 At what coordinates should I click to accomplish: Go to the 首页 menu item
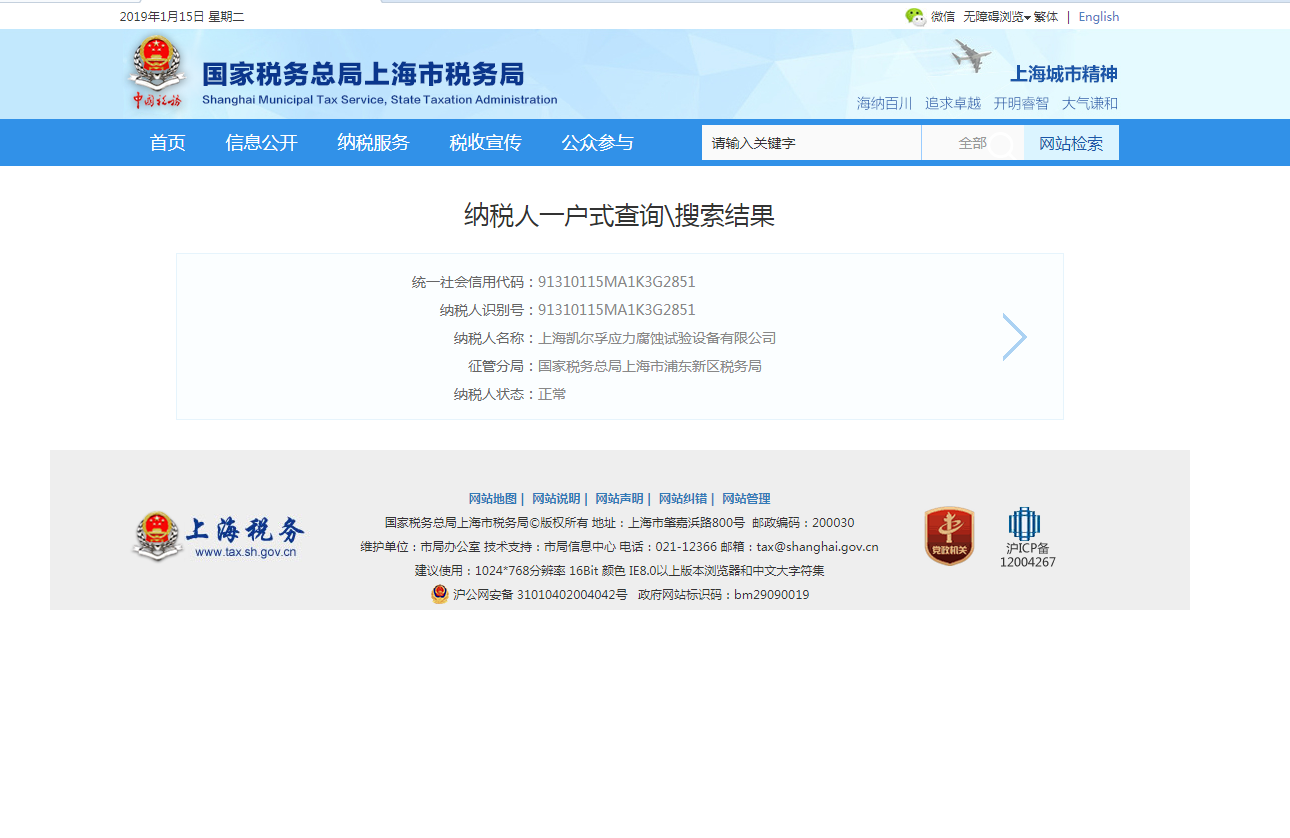coord(168,143)
